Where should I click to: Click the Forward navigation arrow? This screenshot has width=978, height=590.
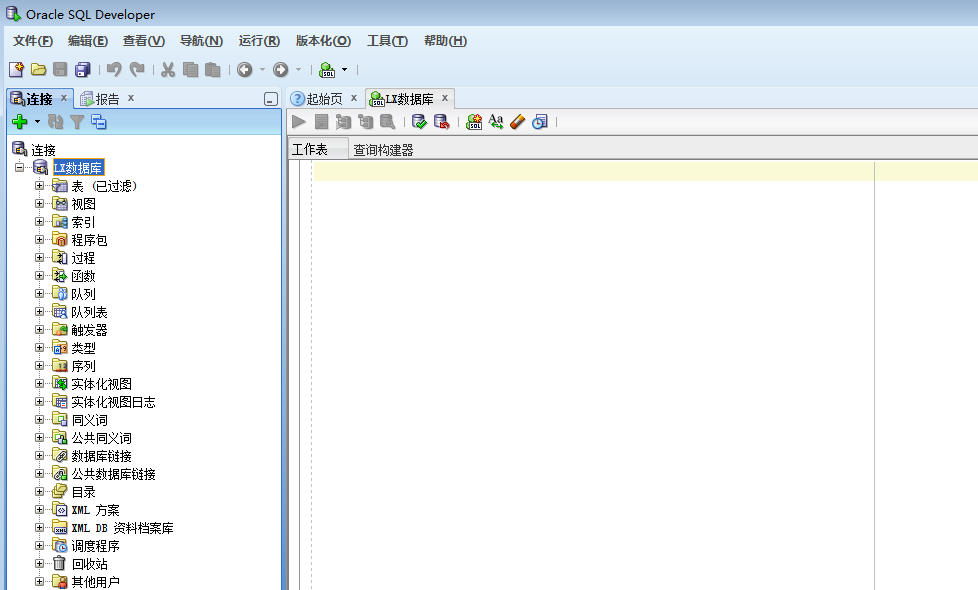(x=281, y=69)
